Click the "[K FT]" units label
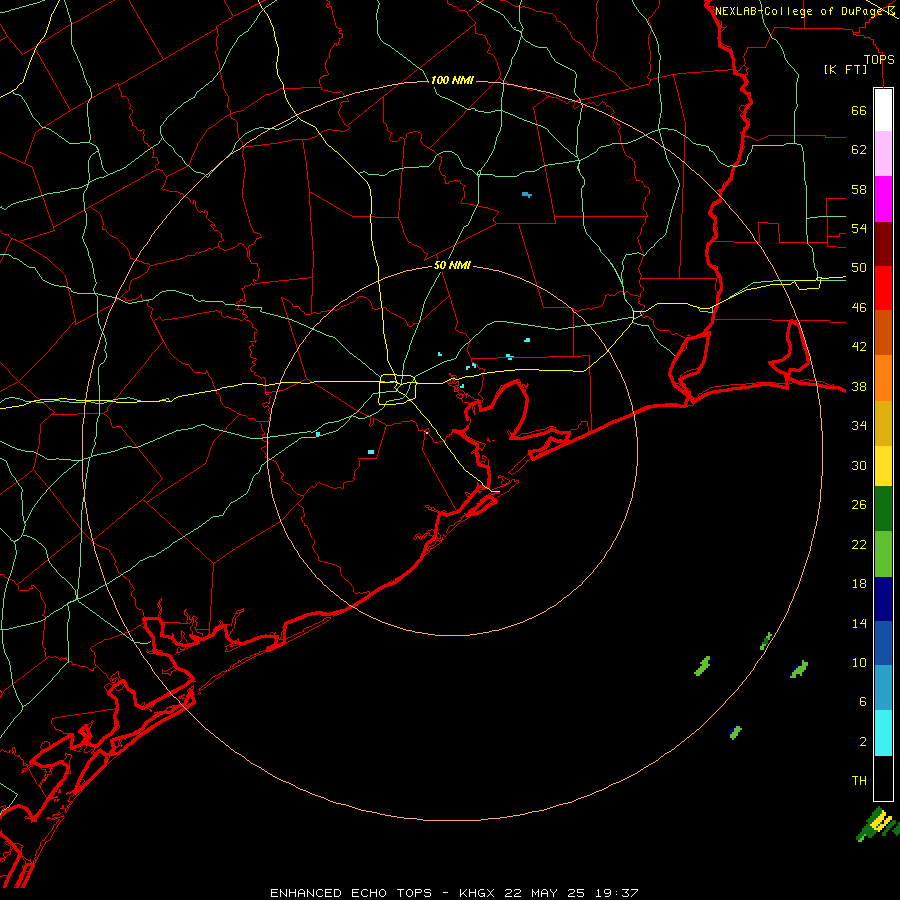The image size is (900, 900). pos(845,70)
